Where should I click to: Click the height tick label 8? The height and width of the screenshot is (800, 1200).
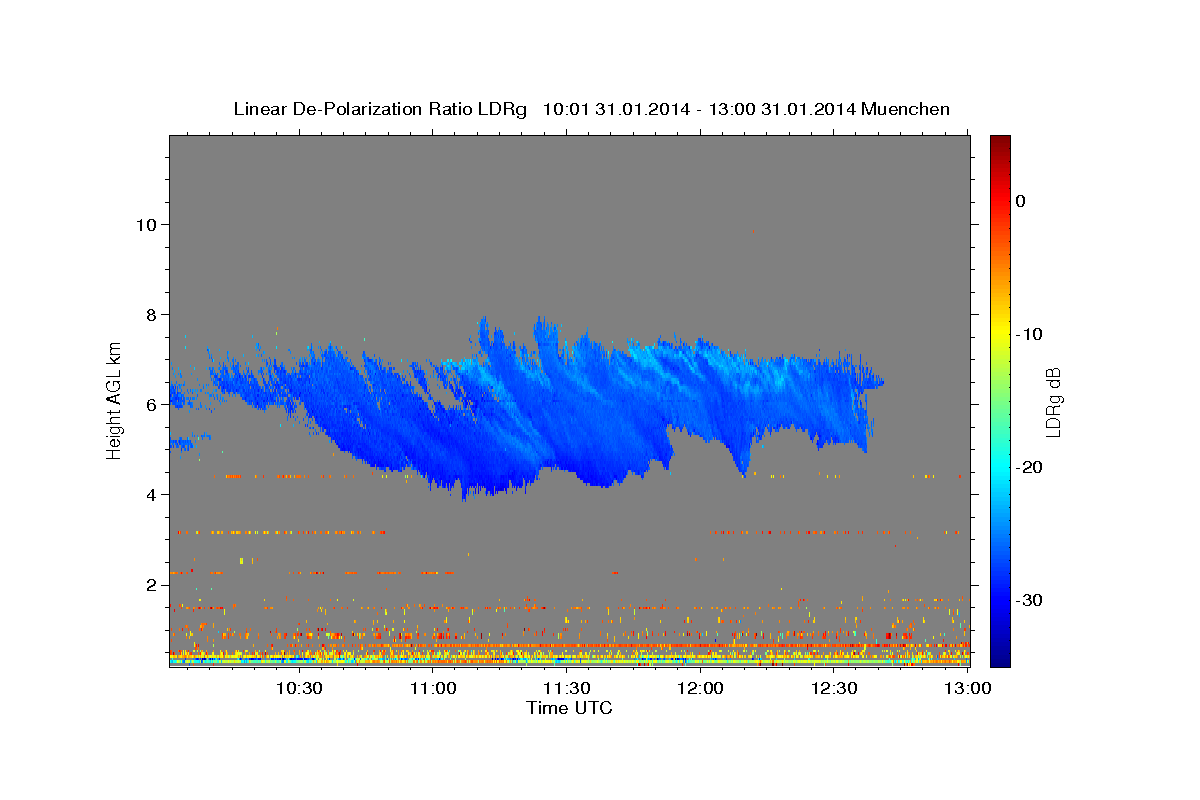tap(151, 314)
